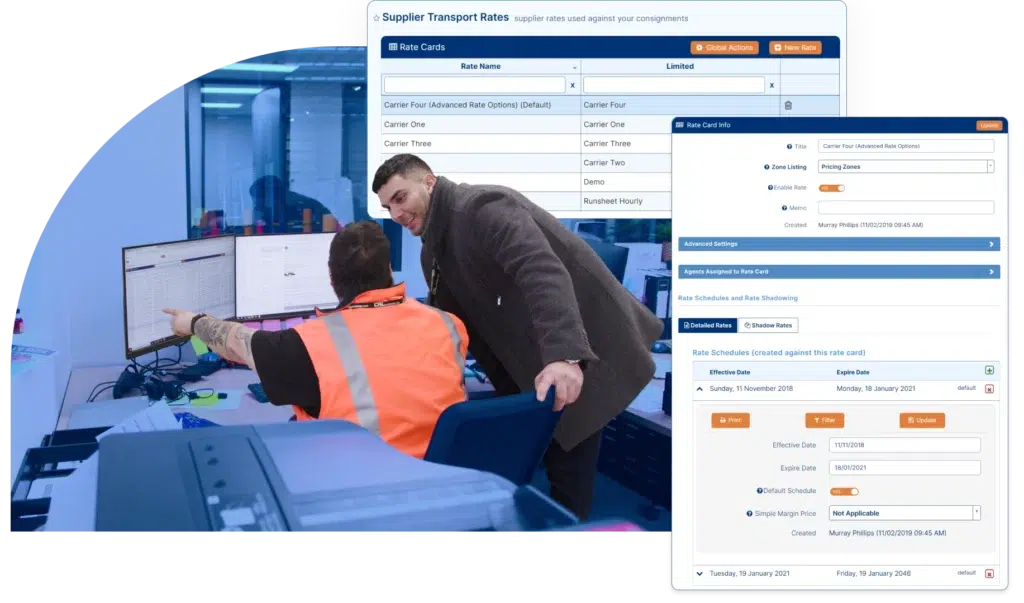Remove the 19 January 2021 schedule
The image size is (1024, 603).
pos(989,574)
